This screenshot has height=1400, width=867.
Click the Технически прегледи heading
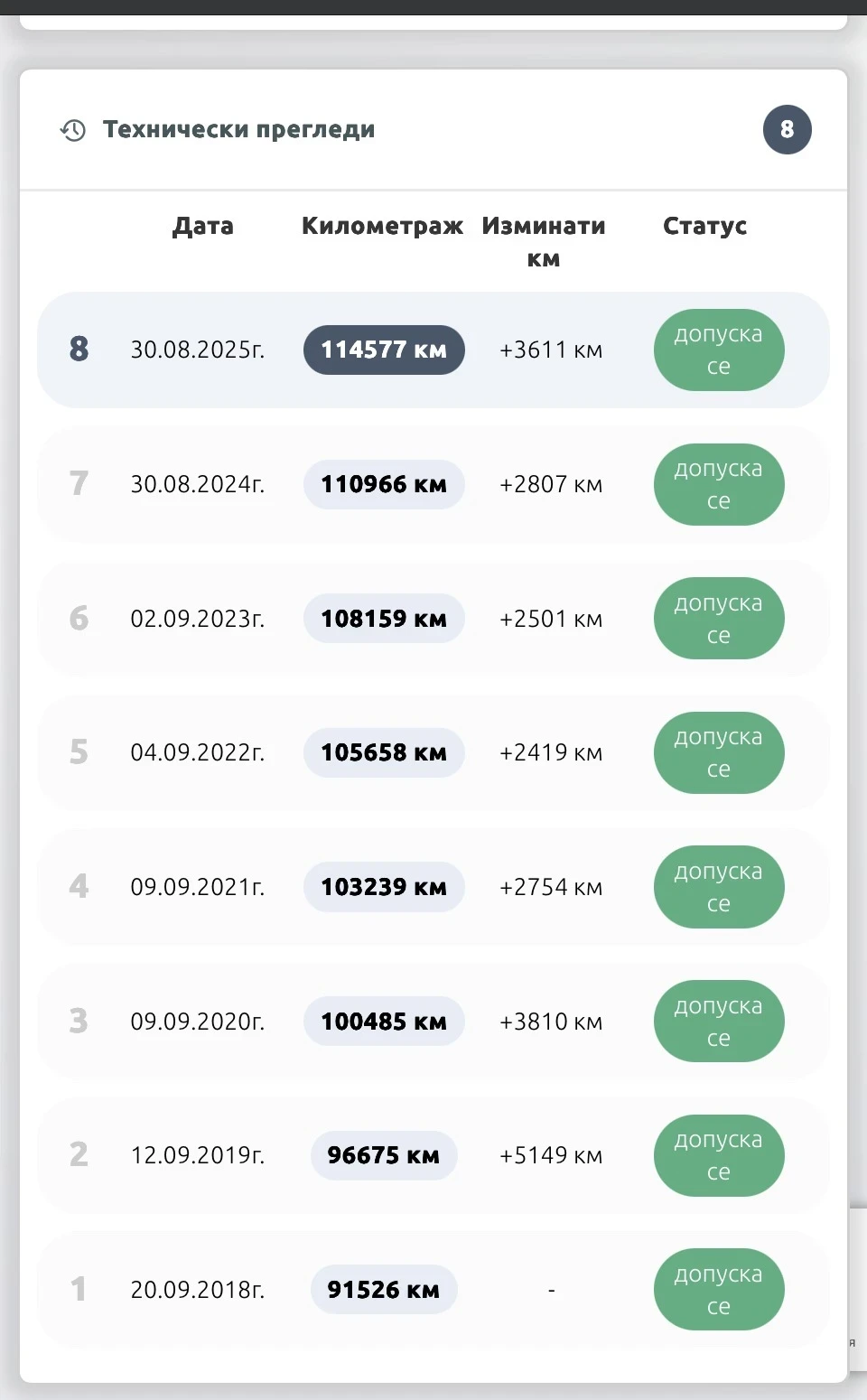pos(238,130)
